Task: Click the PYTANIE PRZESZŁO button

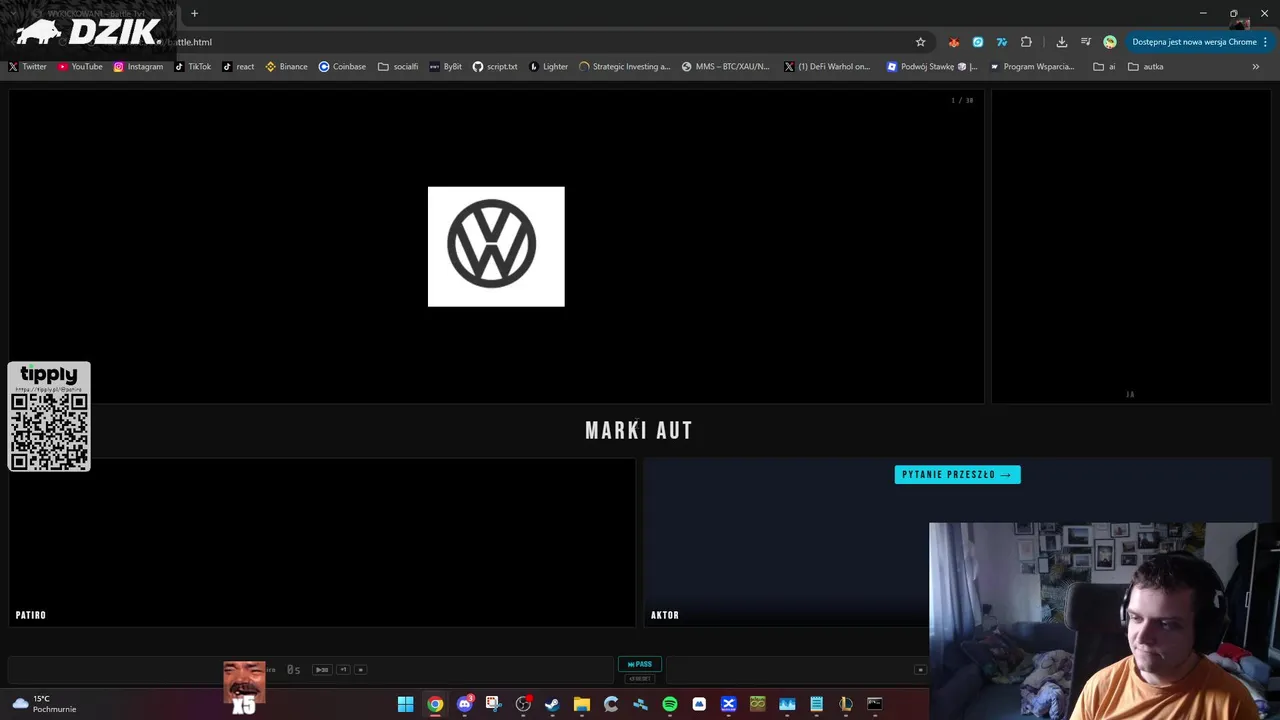Action: [x=957, y=475]
